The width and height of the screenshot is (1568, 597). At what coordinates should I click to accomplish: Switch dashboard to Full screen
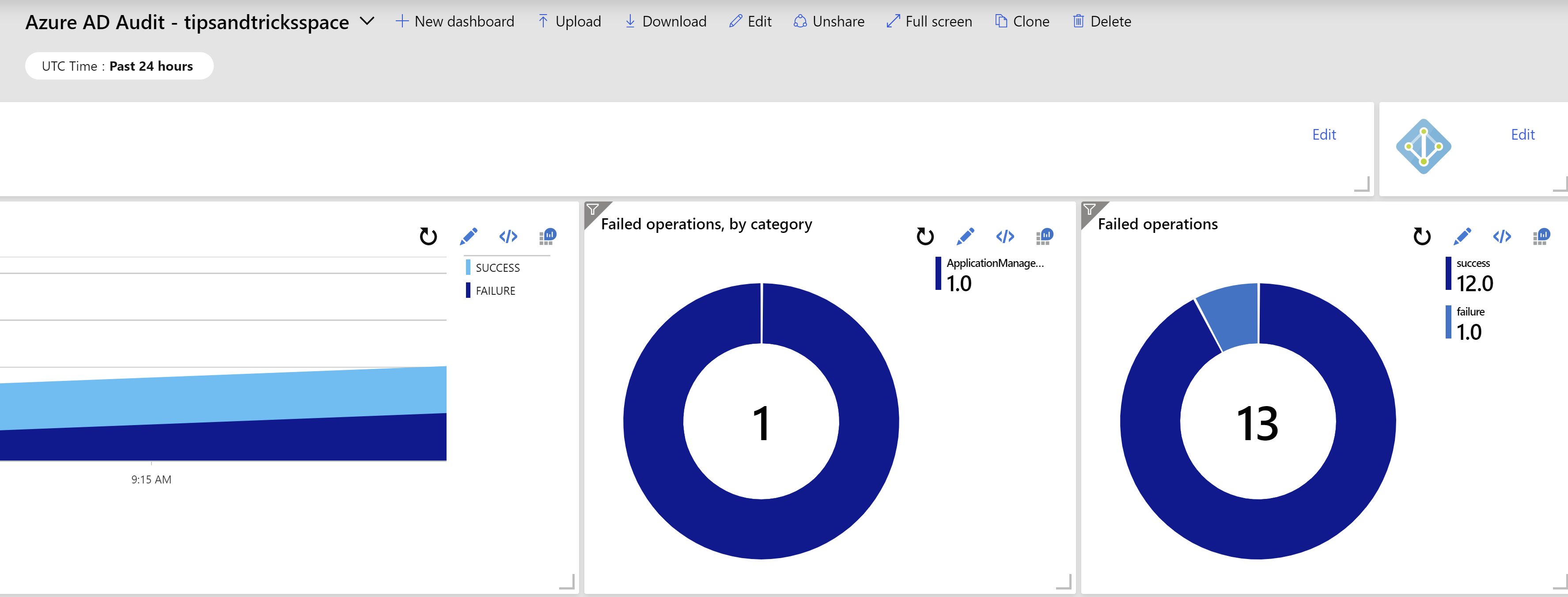tap(929, 21)
